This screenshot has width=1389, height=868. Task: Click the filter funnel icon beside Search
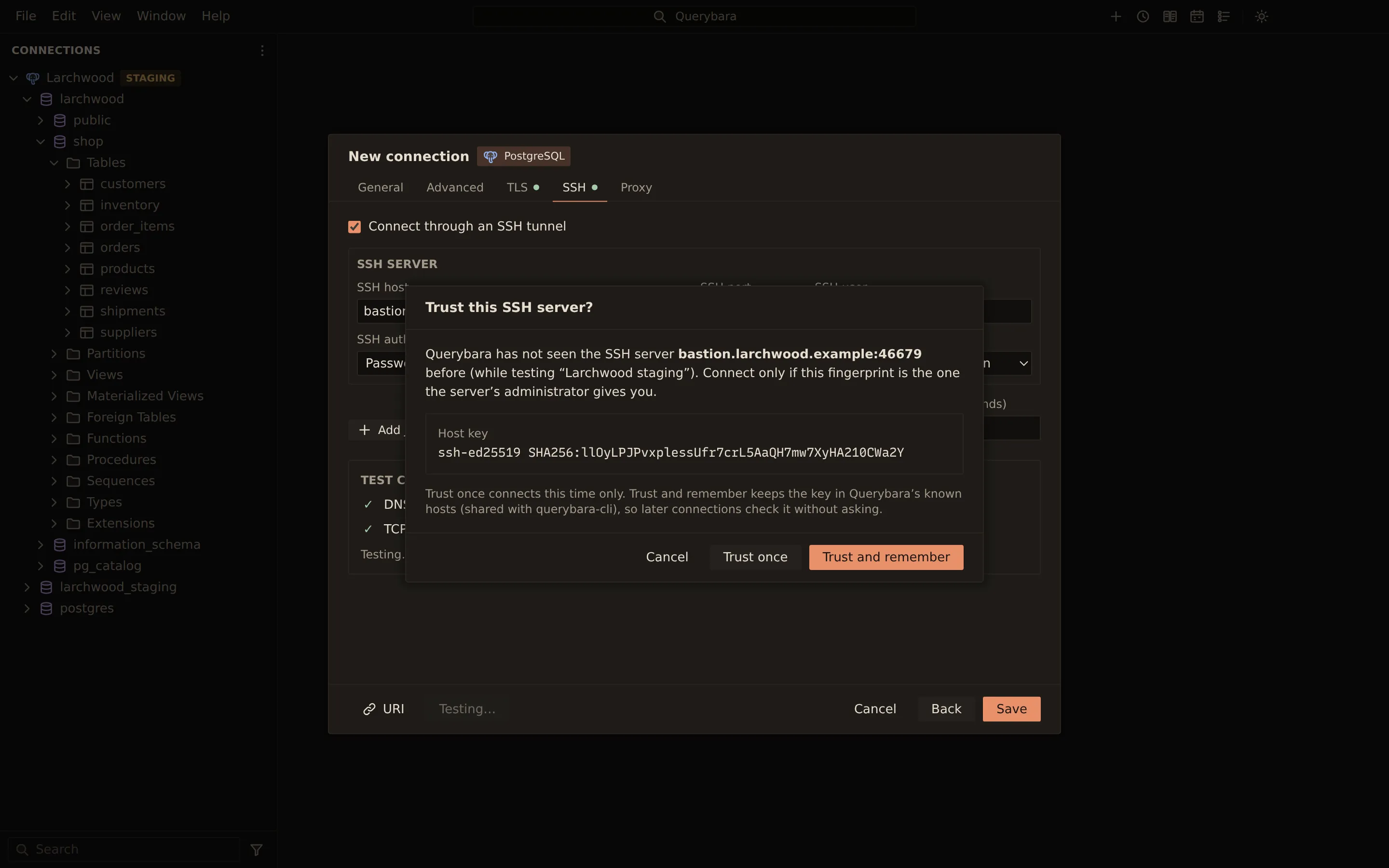click(x=257, y=850)
